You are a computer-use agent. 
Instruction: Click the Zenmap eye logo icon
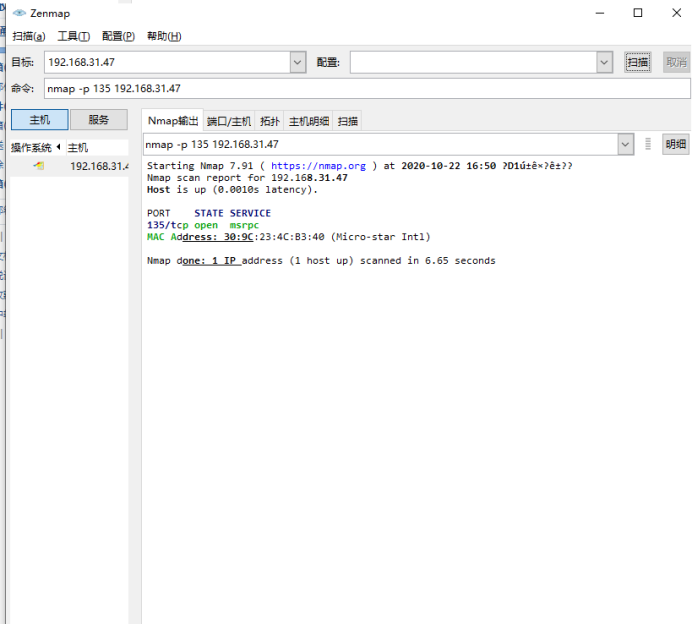pyautogui.click(x=19, y=13)
